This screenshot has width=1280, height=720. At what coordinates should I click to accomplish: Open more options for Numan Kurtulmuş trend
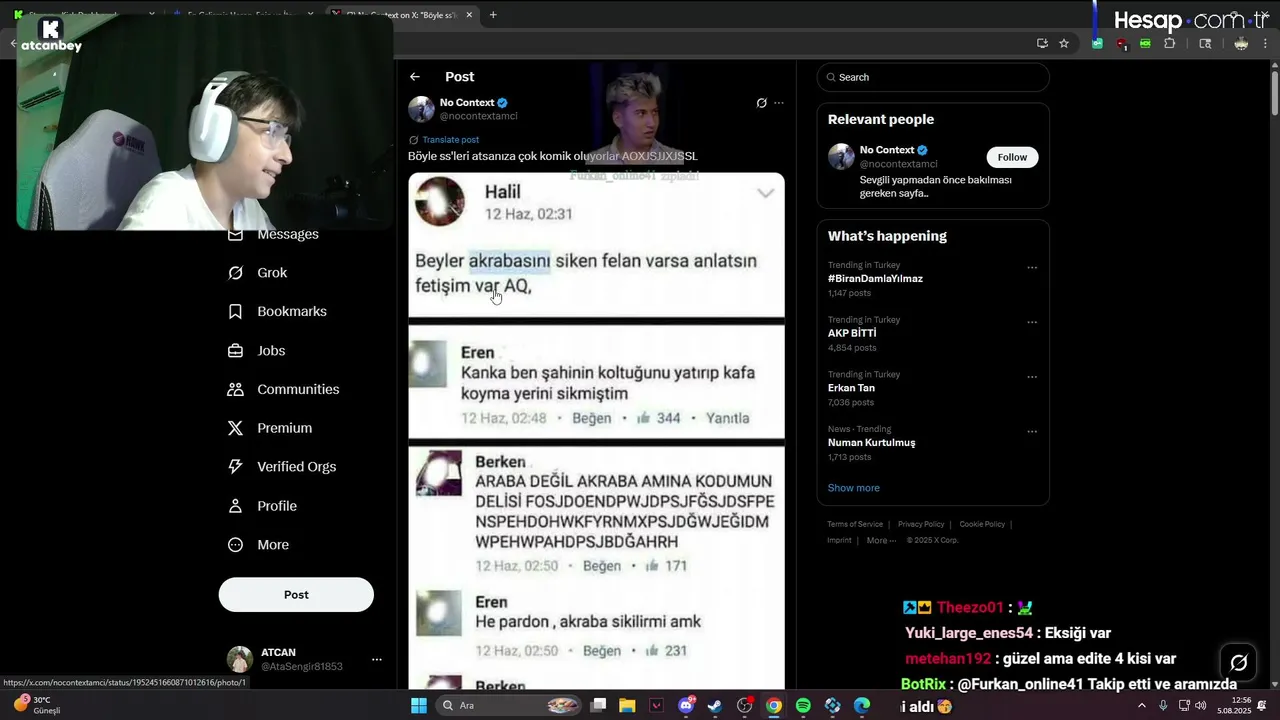(1032, 432)
